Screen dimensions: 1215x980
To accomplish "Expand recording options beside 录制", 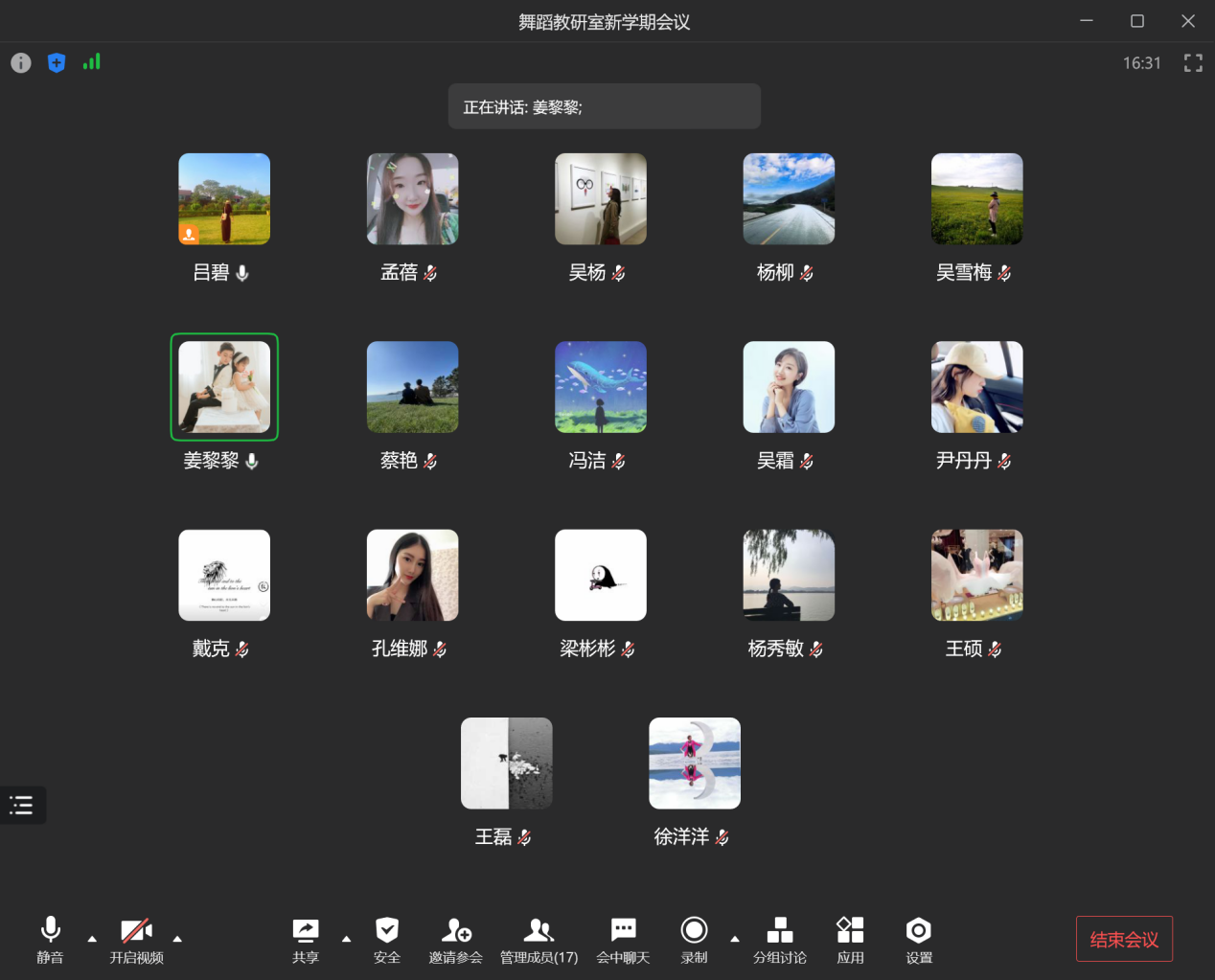I will pos(733,940).
